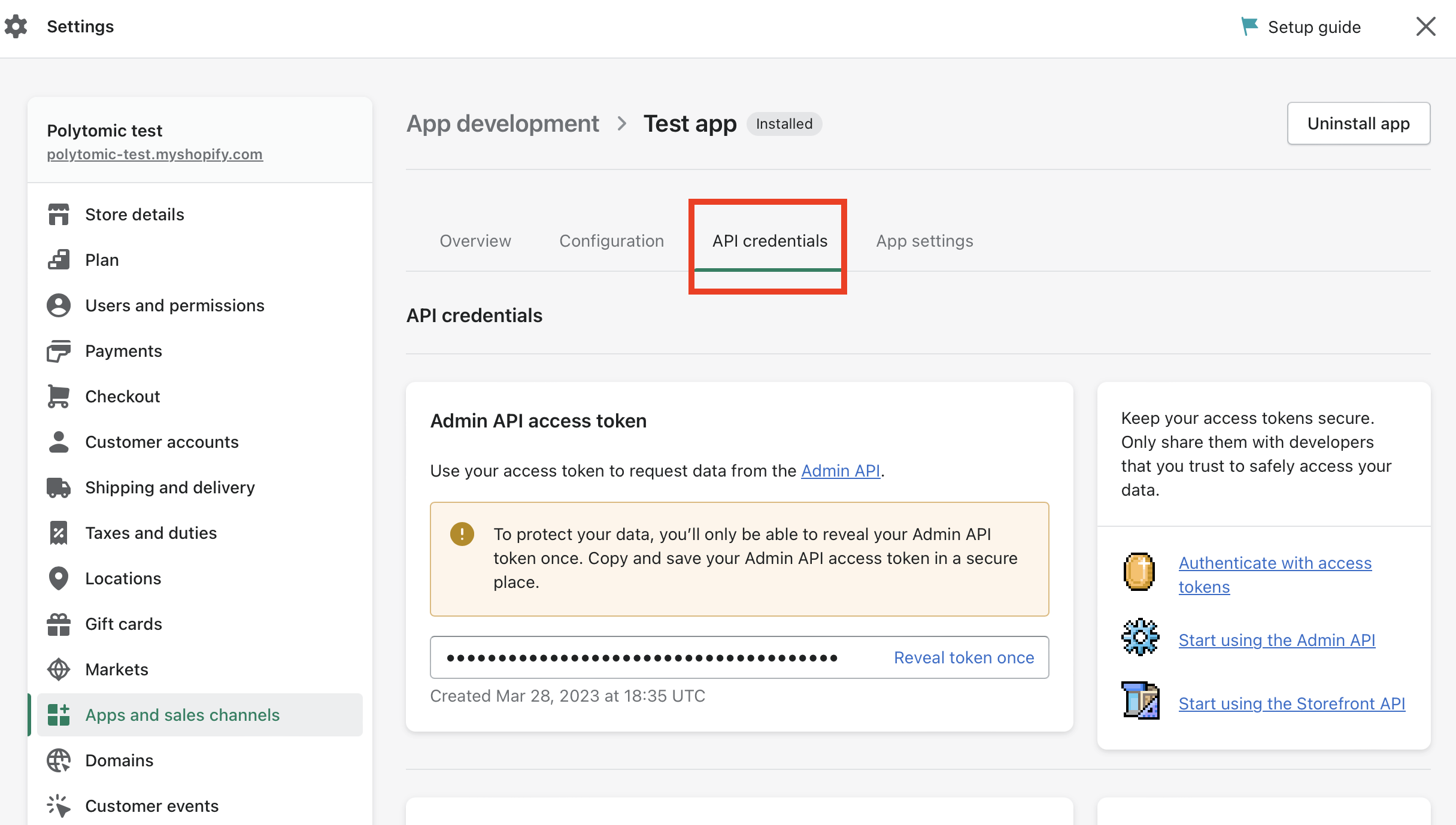
Task: Open the Admin API link
Action: tap(840, 471)
